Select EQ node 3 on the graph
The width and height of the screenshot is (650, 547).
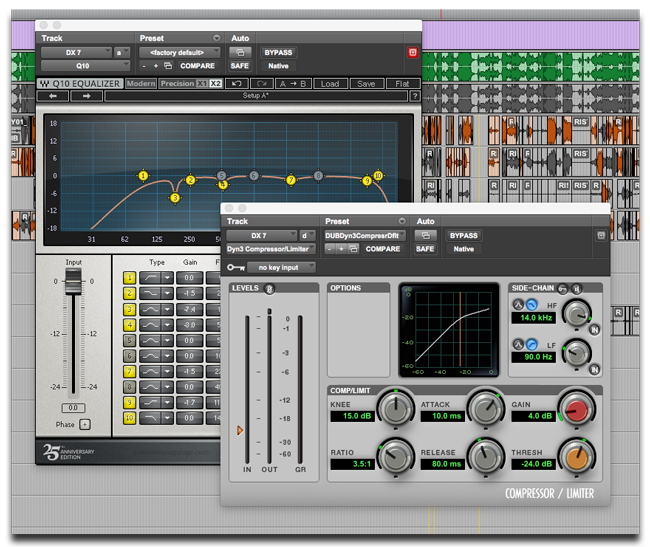coord(175,198)
